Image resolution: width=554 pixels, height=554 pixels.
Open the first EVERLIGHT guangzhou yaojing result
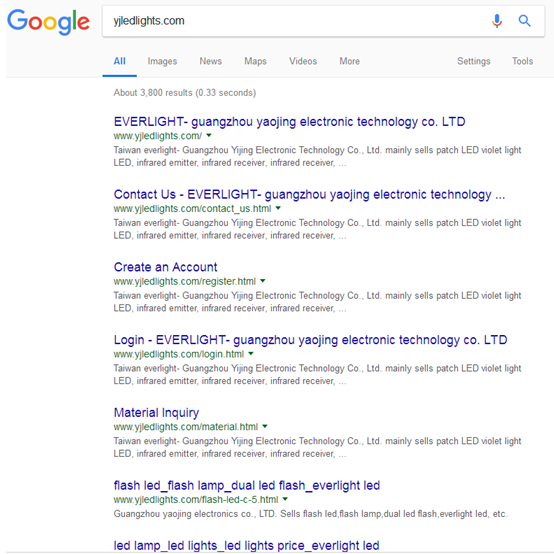[289, 122]
